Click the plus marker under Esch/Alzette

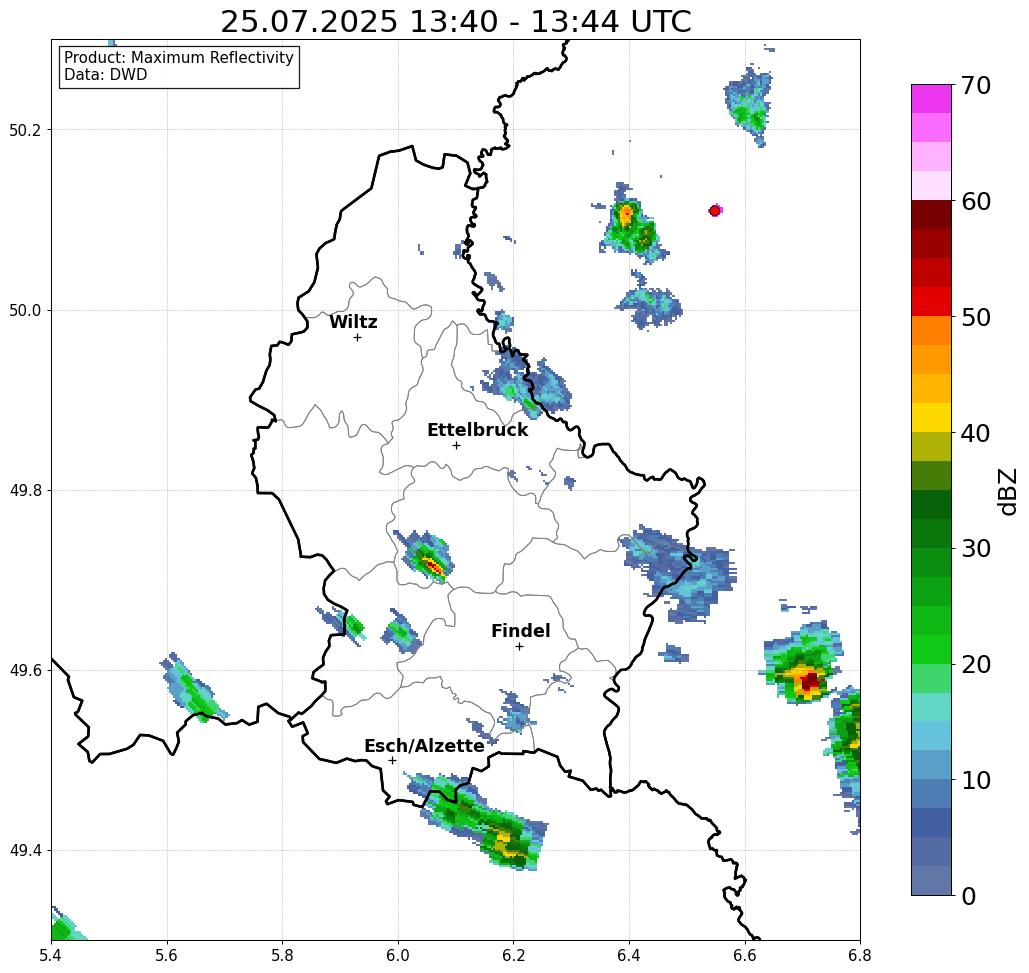(x=392, y=760)
